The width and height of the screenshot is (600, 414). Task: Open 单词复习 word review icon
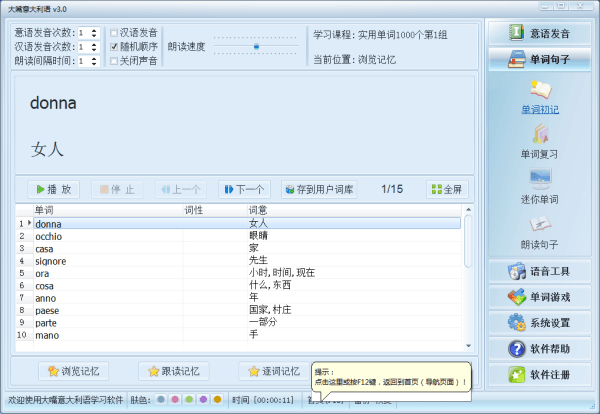click(540, 135)
